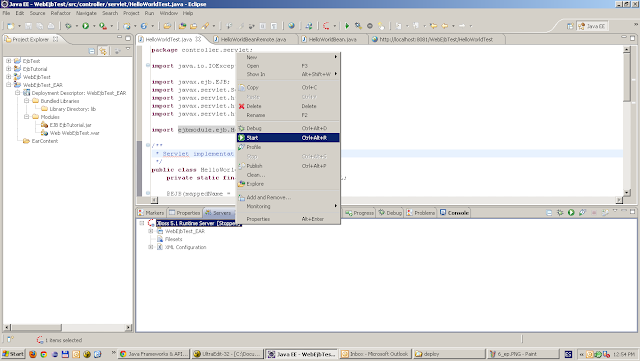The height and width of the screenshot is (361, 640).
Task: Open dropdown arrow next to New icon
Action: pyautogui.click(x=19, y=26)
